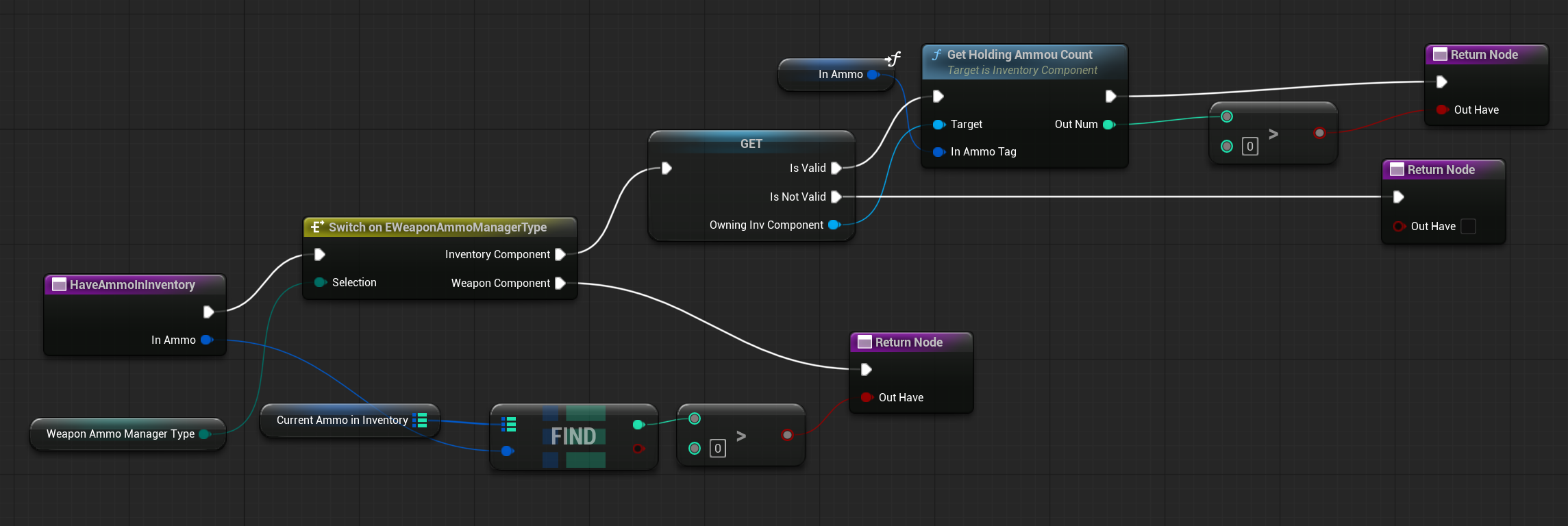Click the HaveAmmoInInventory node title

(132, 285)
